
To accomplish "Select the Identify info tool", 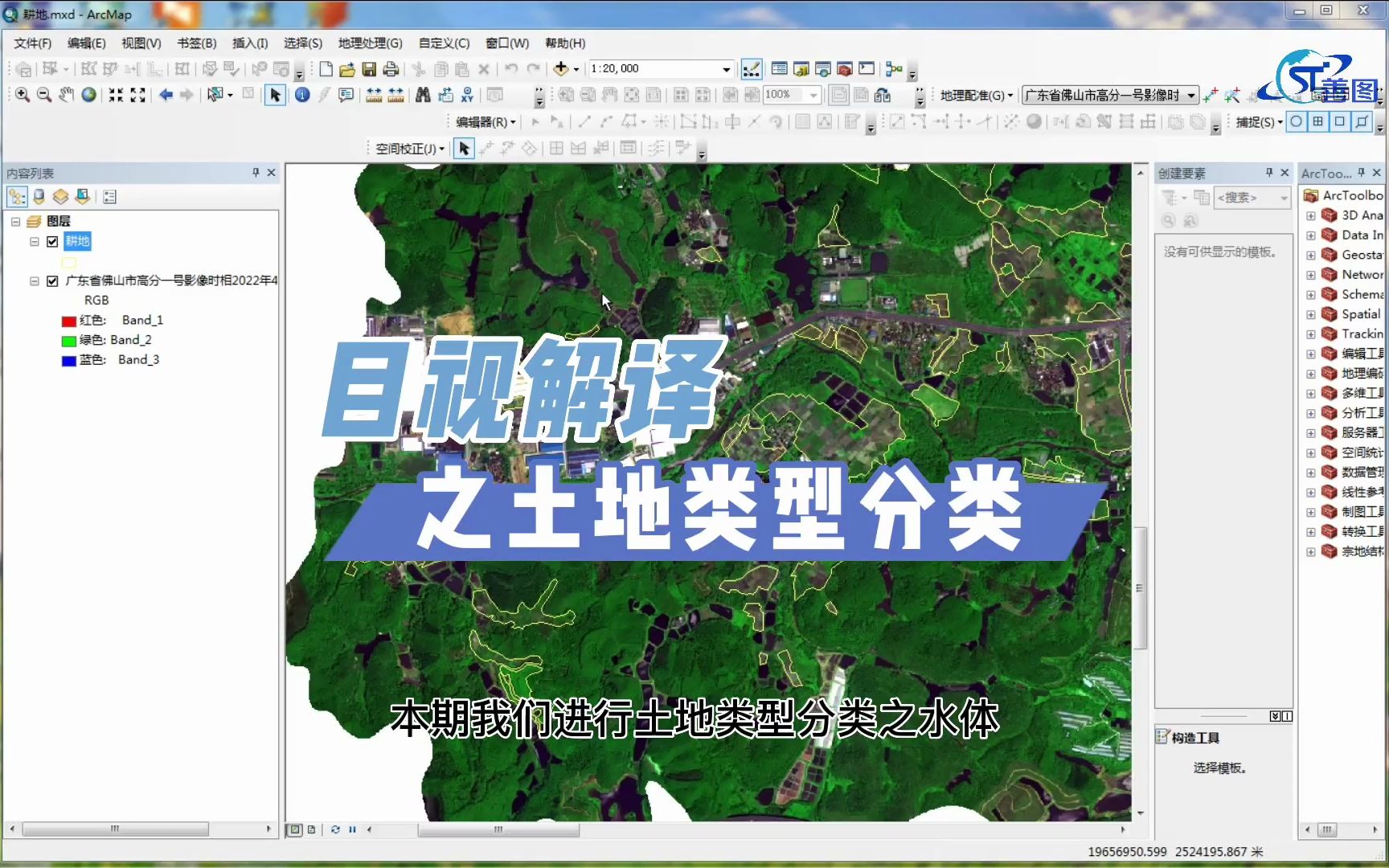I will [x=302, y=95].
